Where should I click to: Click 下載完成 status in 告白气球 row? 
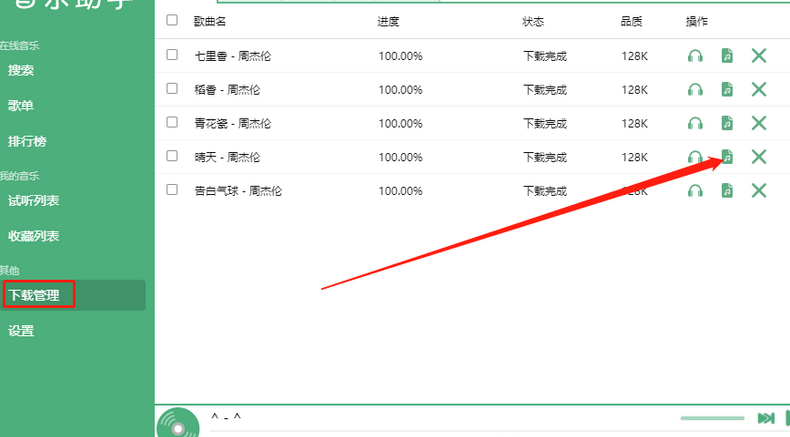[x=545, y=191]
